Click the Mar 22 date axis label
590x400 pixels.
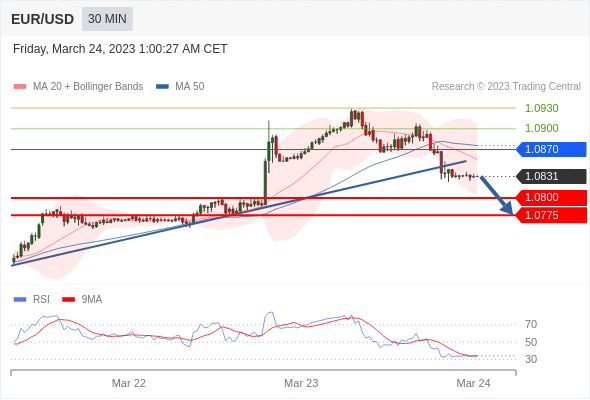tap(129, 383)
